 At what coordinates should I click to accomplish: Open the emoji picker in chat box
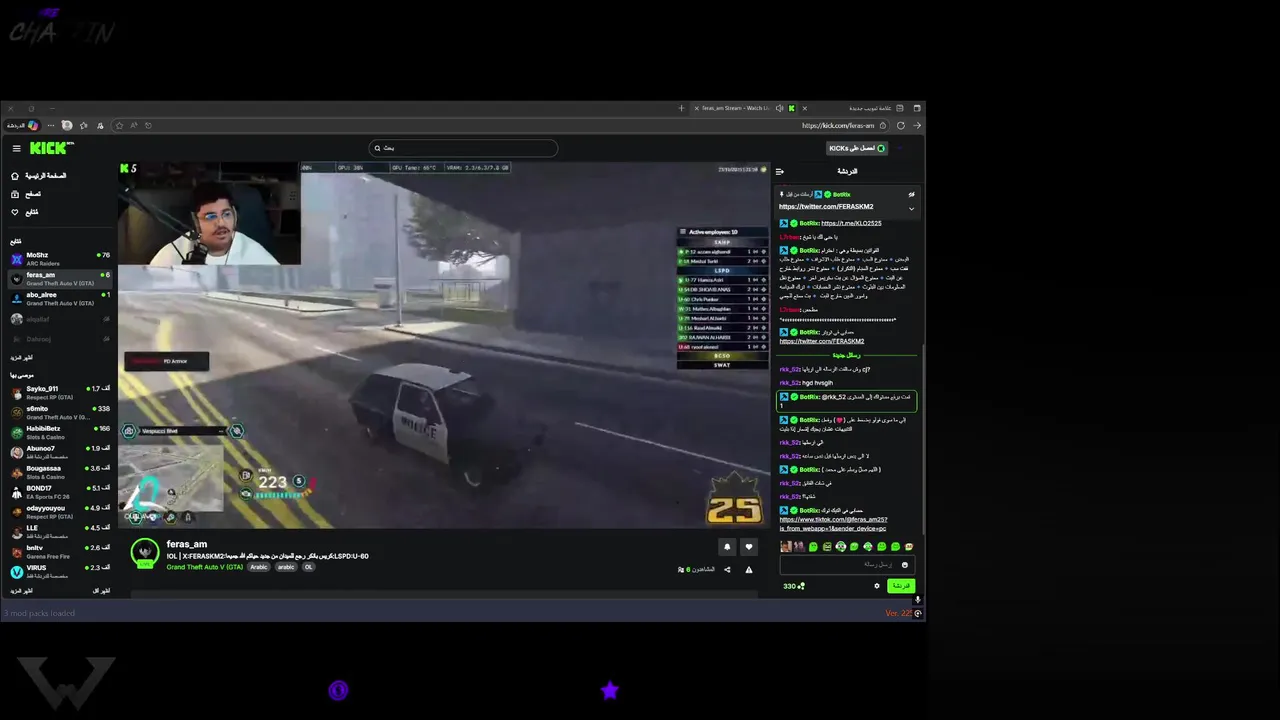pyautogui.click(x=905, y=565)
